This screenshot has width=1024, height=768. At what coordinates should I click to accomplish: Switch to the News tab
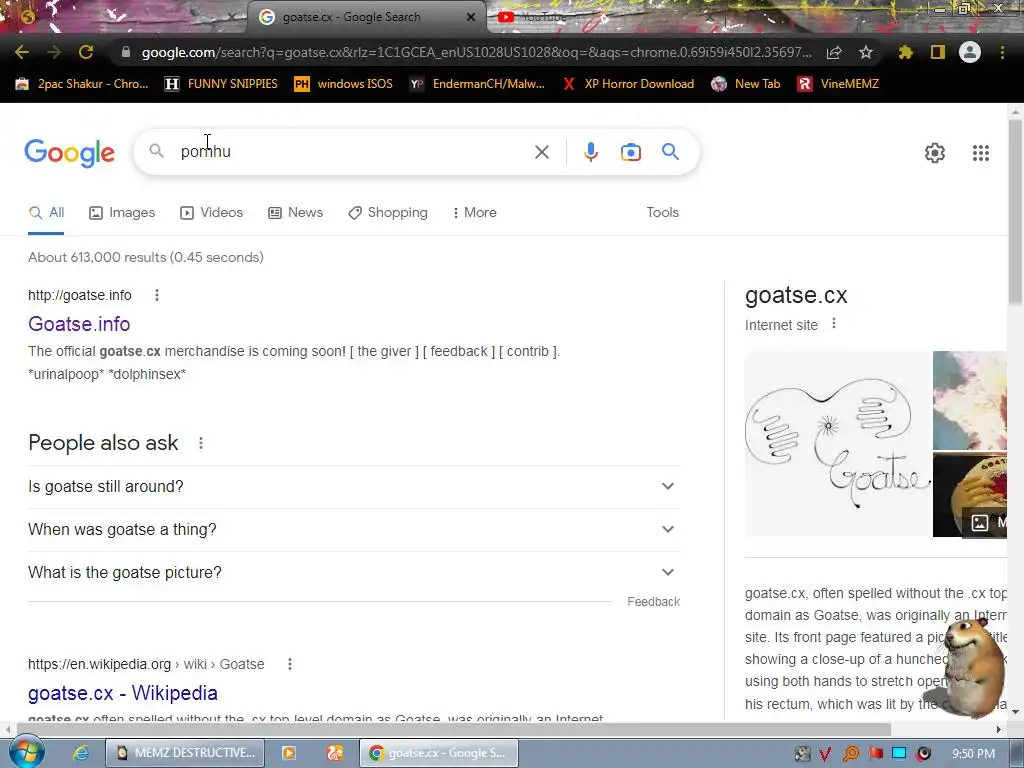[296, 213]
